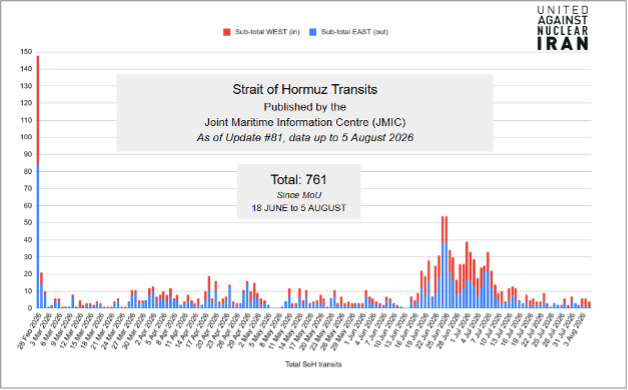
Task: Click the '110' y-axis label
Action: coord(26,120)
